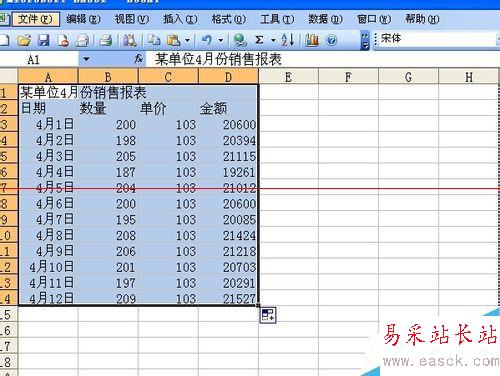
Task: Select column G header
Action: click(408, 77)
